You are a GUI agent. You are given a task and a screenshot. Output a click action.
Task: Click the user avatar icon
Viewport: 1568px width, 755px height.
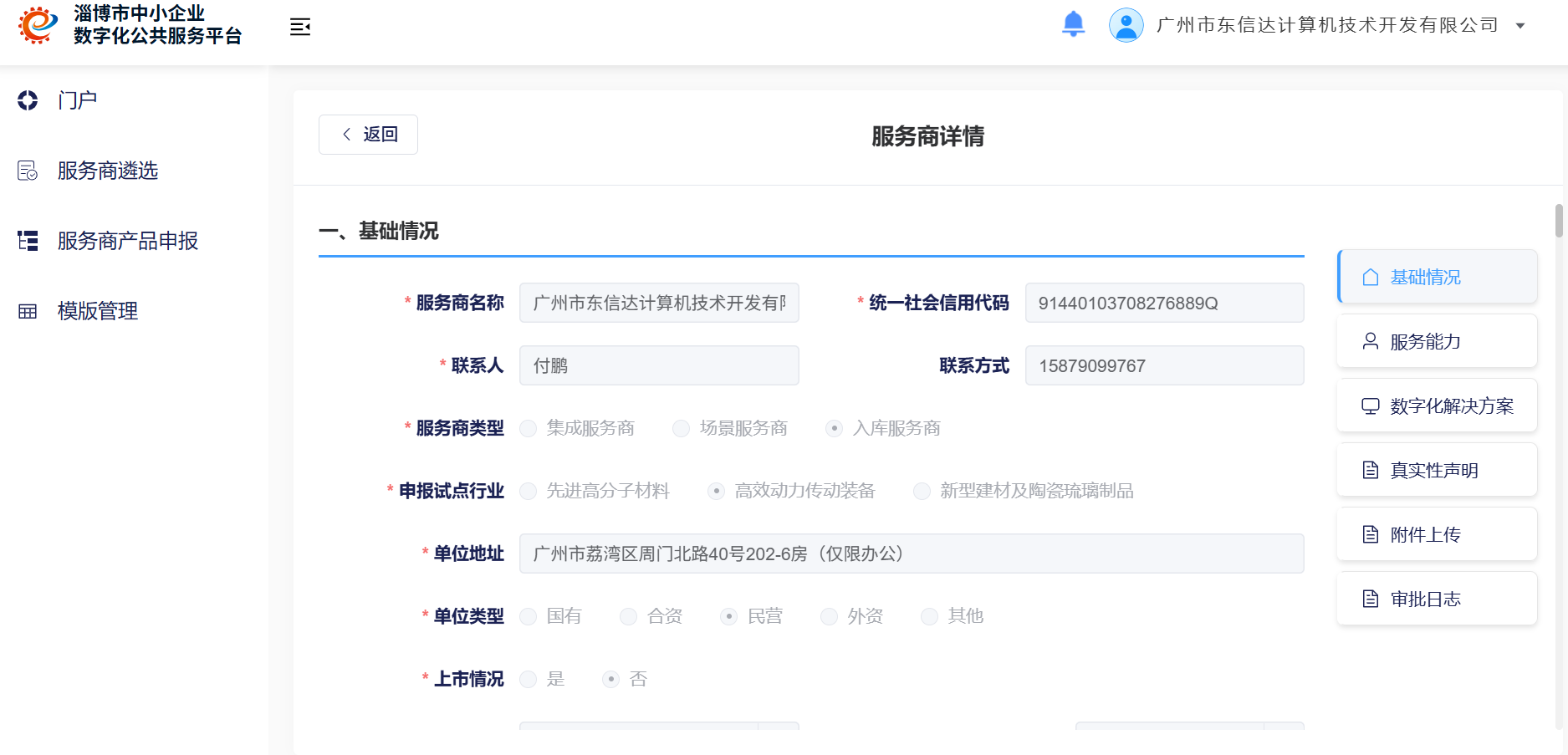click(1126, 25)
